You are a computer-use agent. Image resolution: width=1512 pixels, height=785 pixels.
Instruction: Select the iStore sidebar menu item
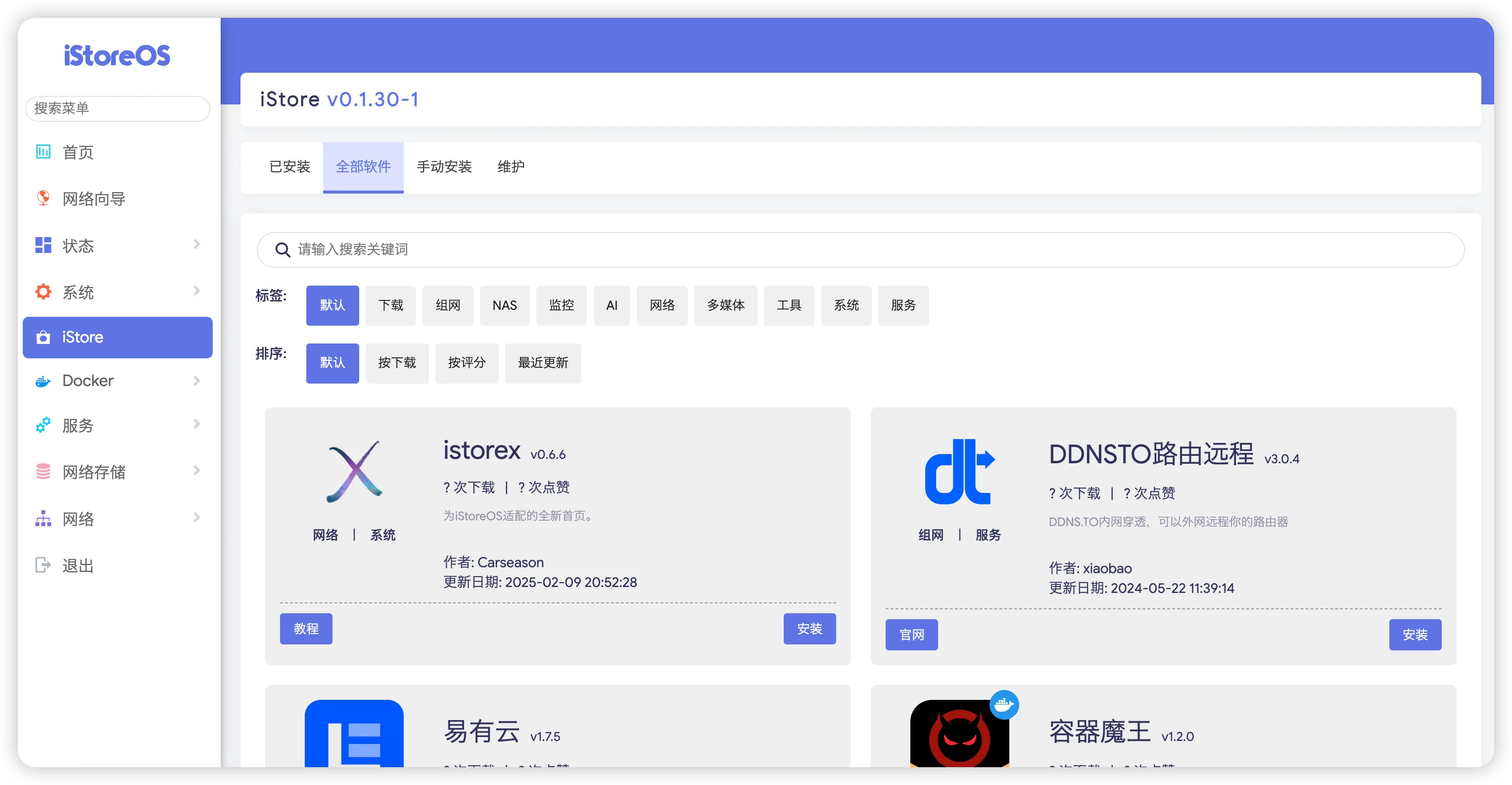pos(117,338)
